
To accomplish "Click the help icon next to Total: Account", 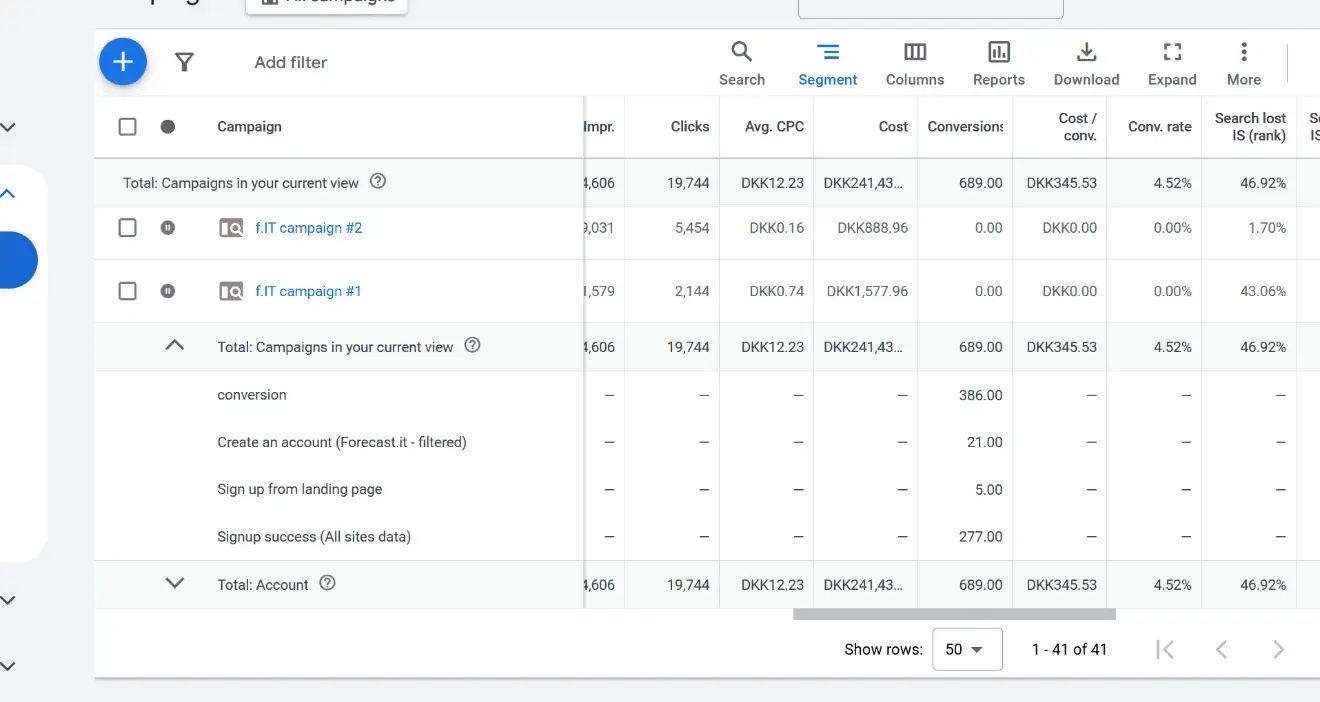I will point(327,583).
